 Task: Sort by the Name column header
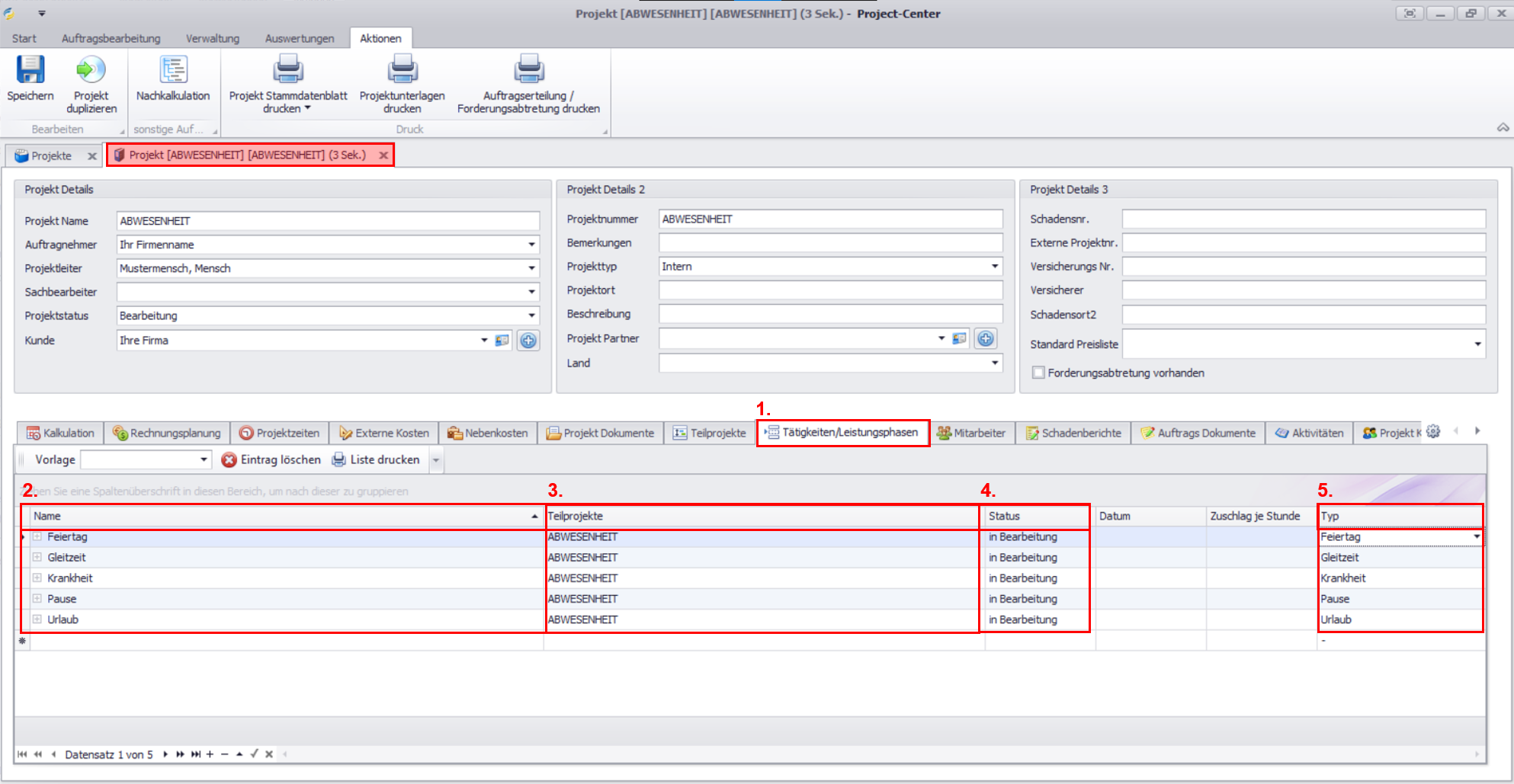pos(282,516)
